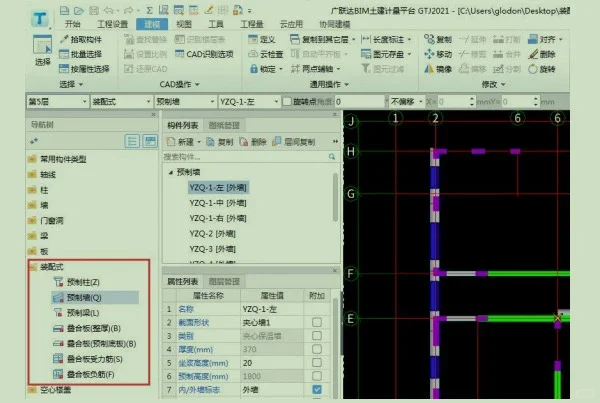Select the 复制 copy tool in 修改 group
600x403 pixels.
[x=438, y=39]
